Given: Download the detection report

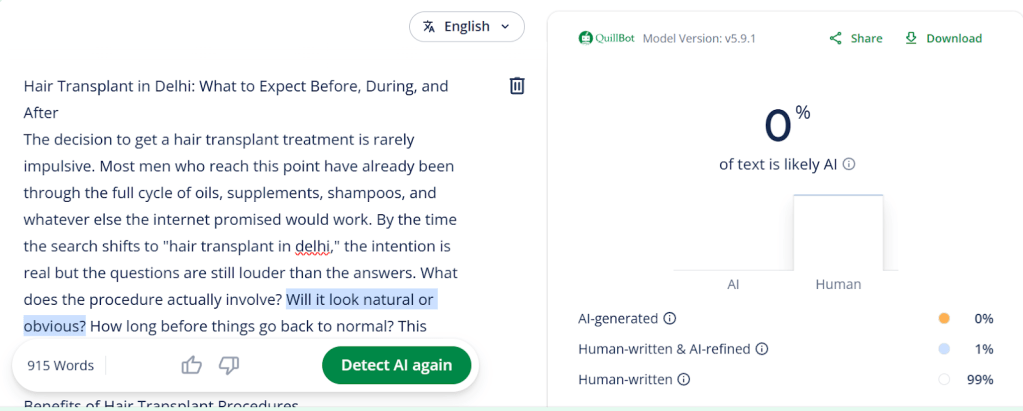Looking at the screenshot, I should pyautogui.click(x=943, y=38).
